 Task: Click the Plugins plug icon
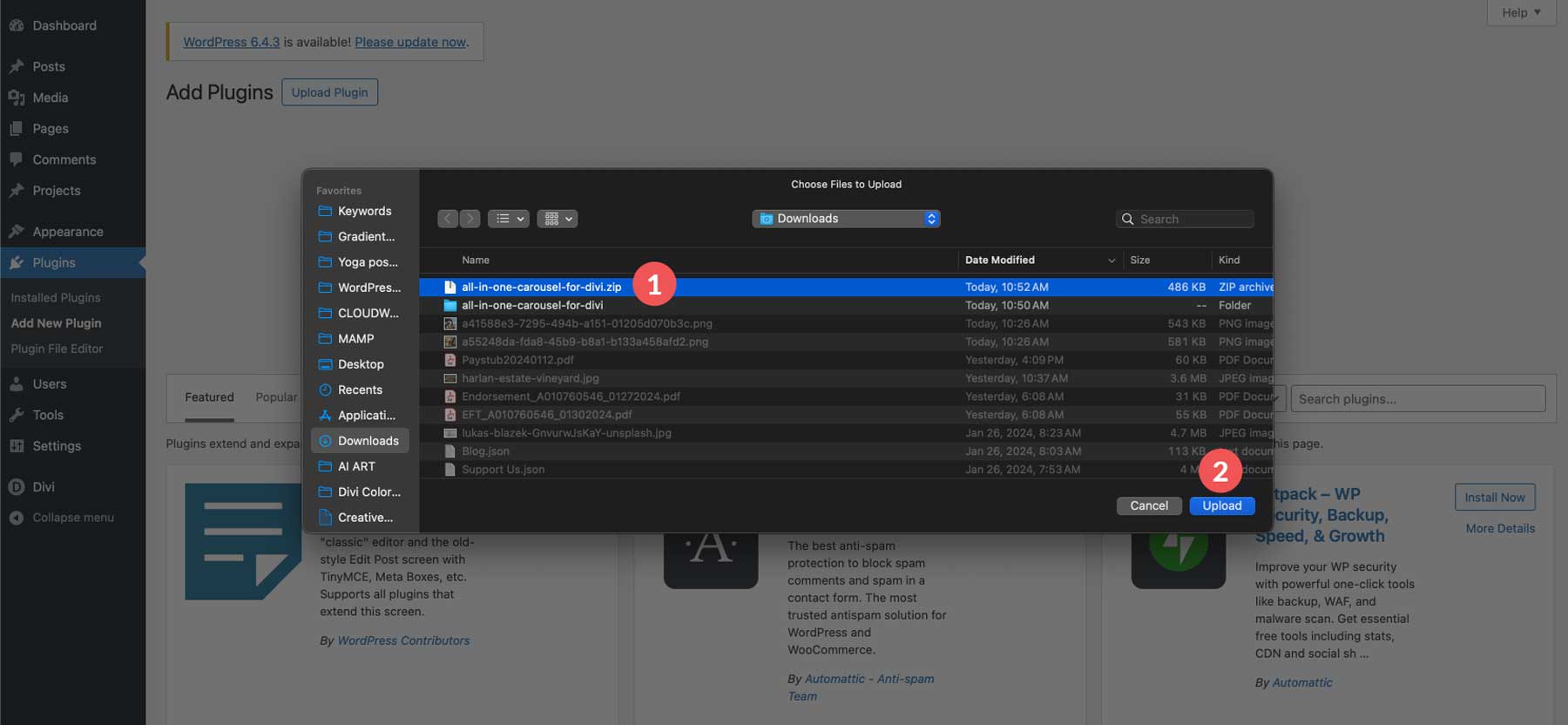click(x=16, y=262)
